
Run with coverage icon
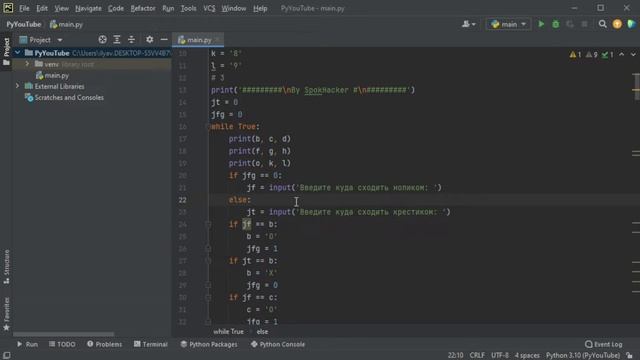coord(570,24)
